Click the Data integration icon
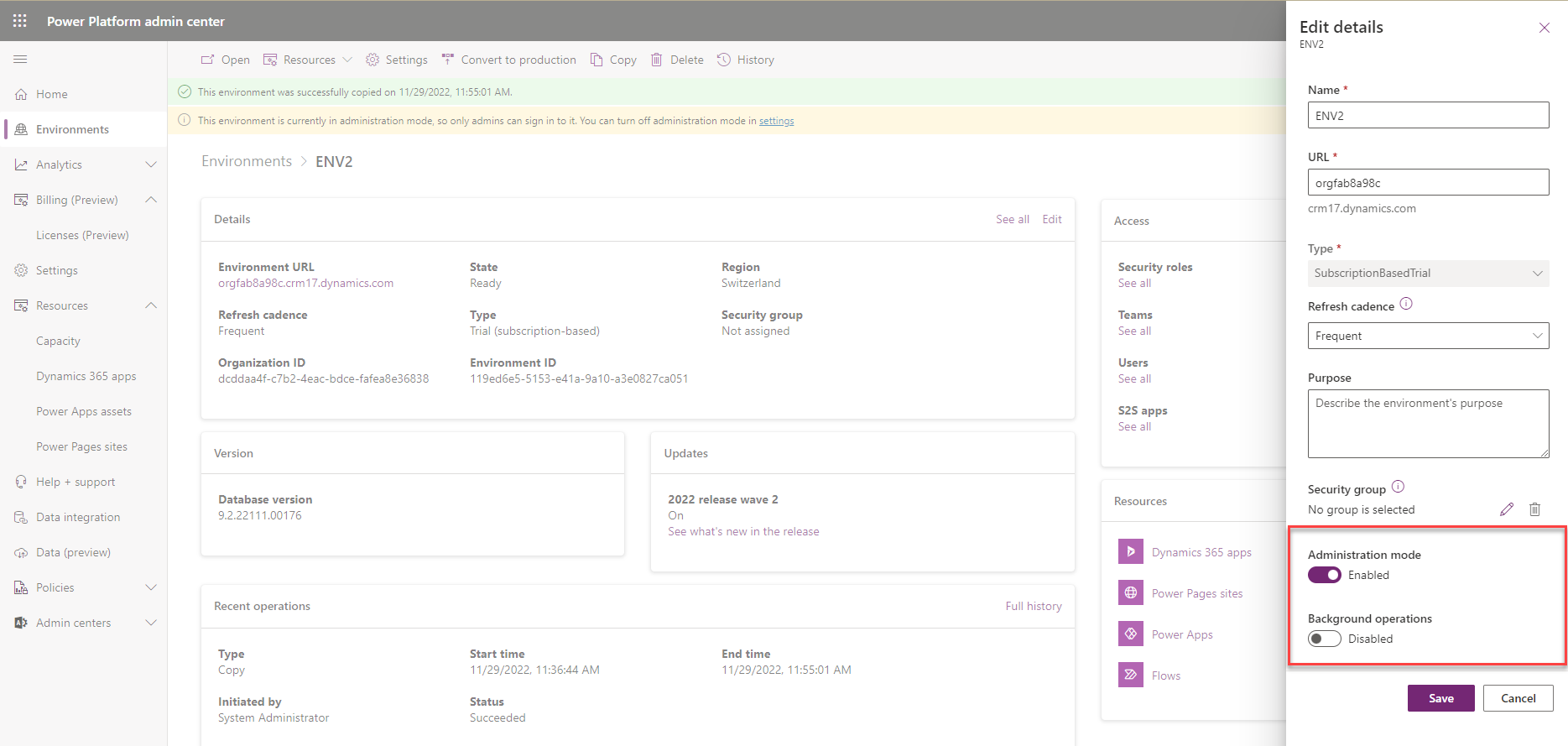This screenshot has height=746, width=1568. pyautogui.click(x=21, y=518)
